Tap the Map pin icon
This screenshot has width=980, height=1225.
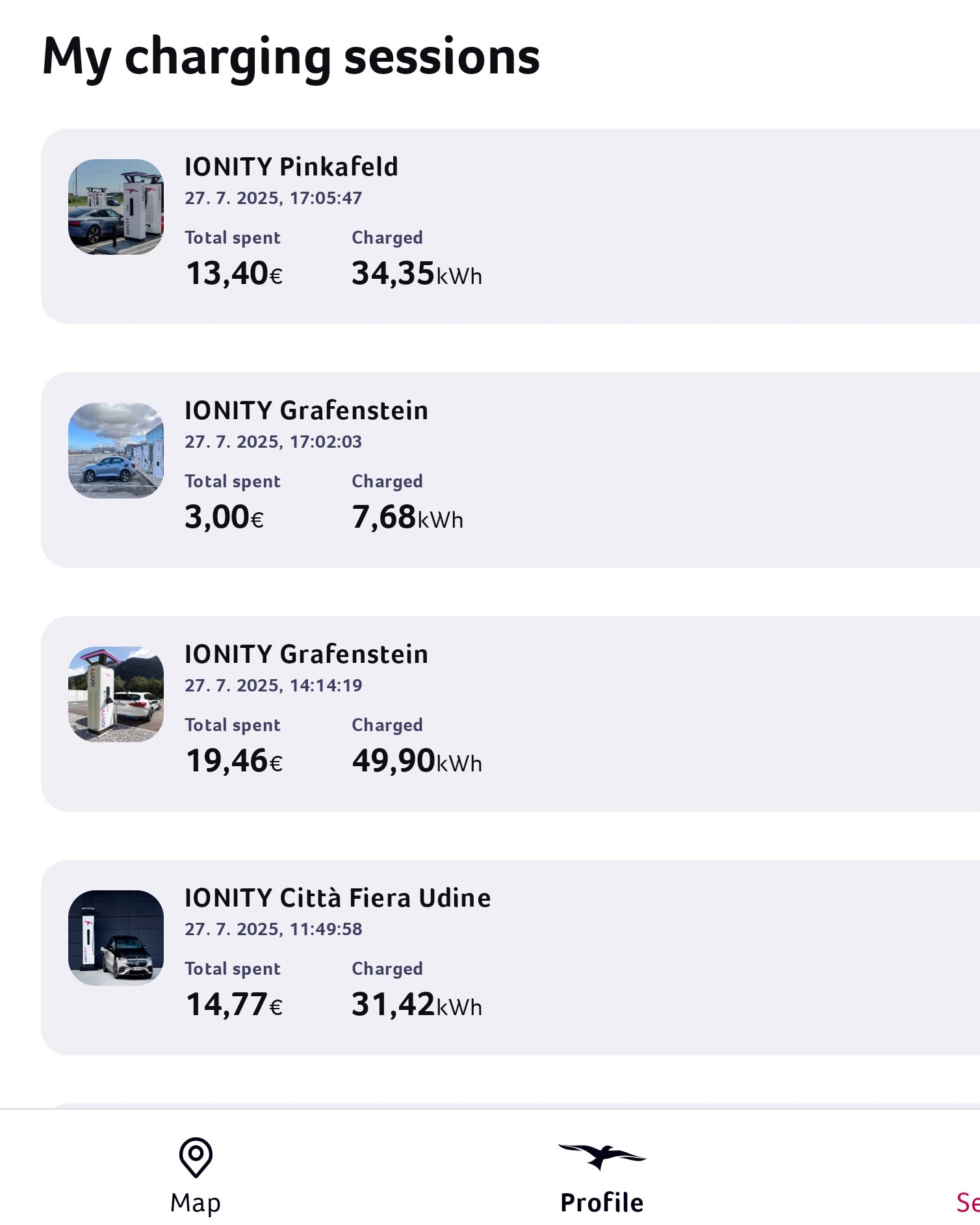click(x=196, y=1157)
